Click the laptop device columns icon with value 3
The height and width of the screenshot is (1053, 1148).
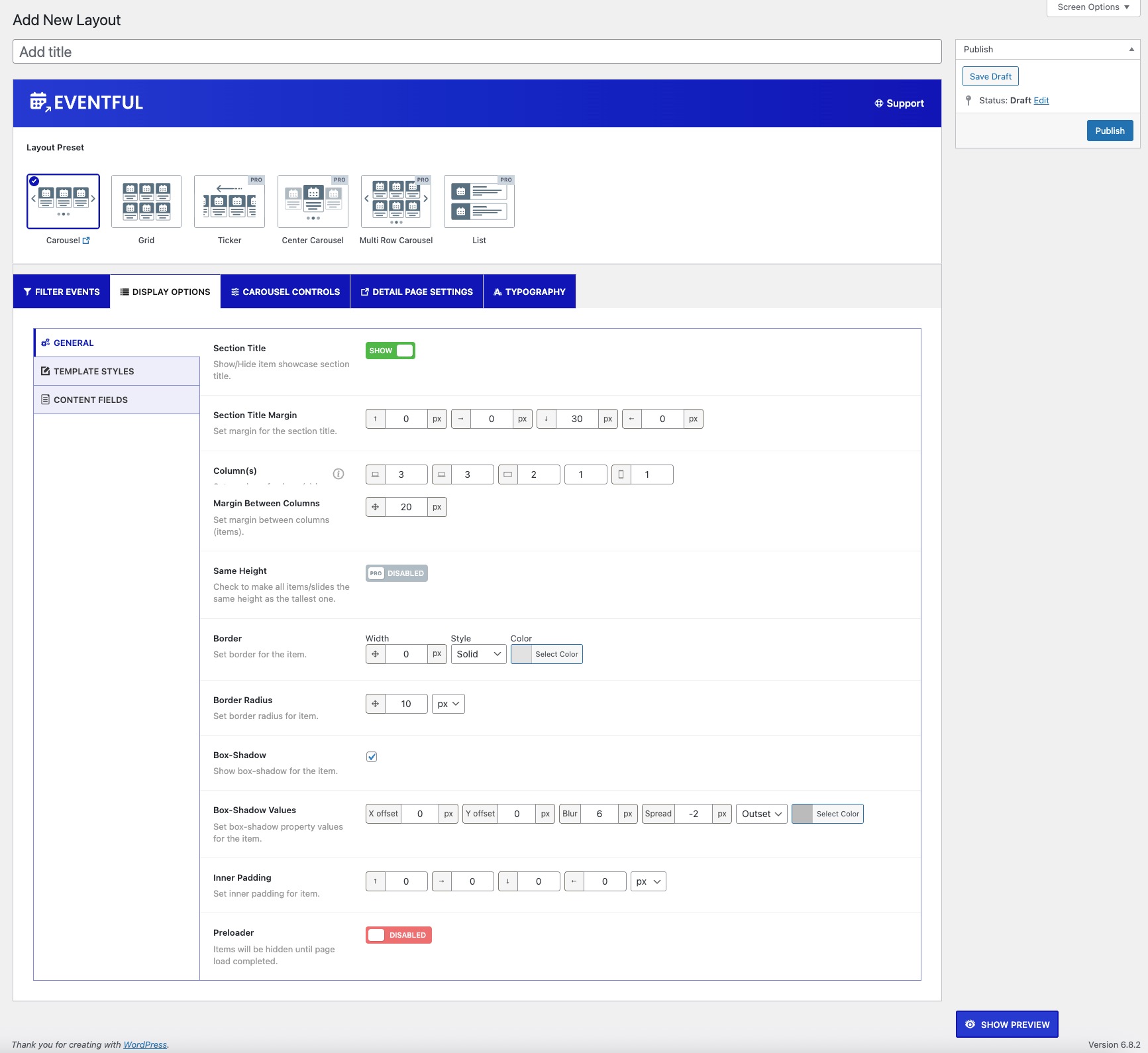[442, 474]
